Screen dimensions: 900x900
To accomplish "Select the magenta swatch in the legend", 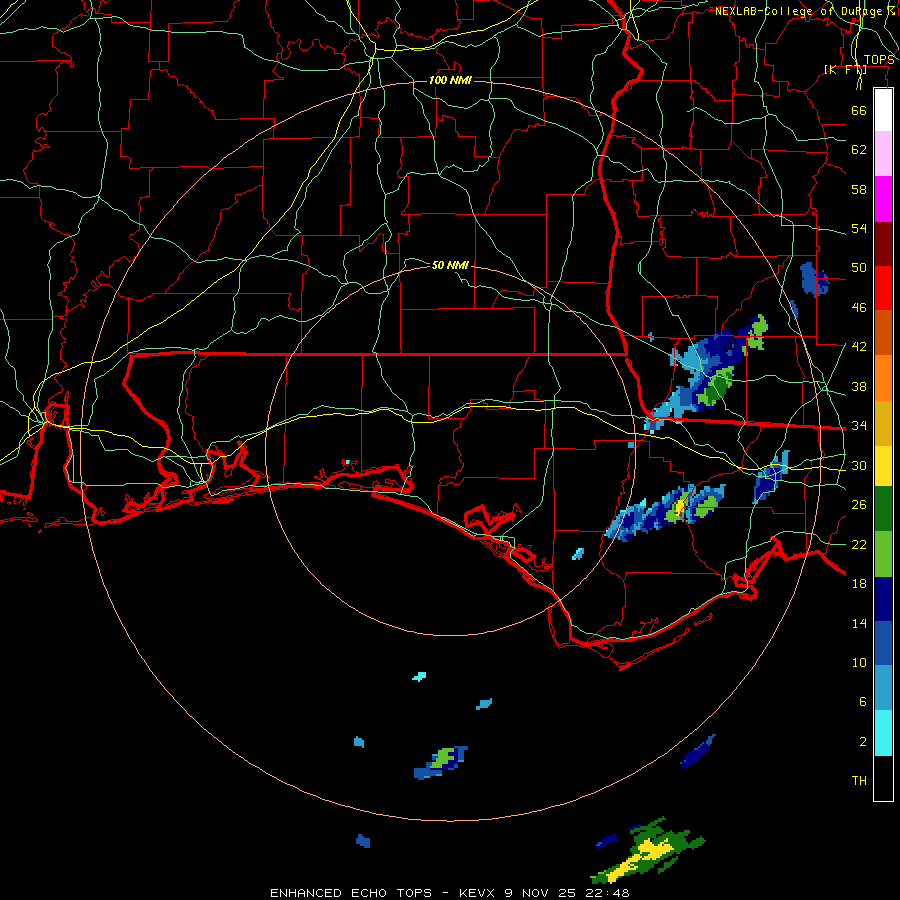I will pos(883,199).
